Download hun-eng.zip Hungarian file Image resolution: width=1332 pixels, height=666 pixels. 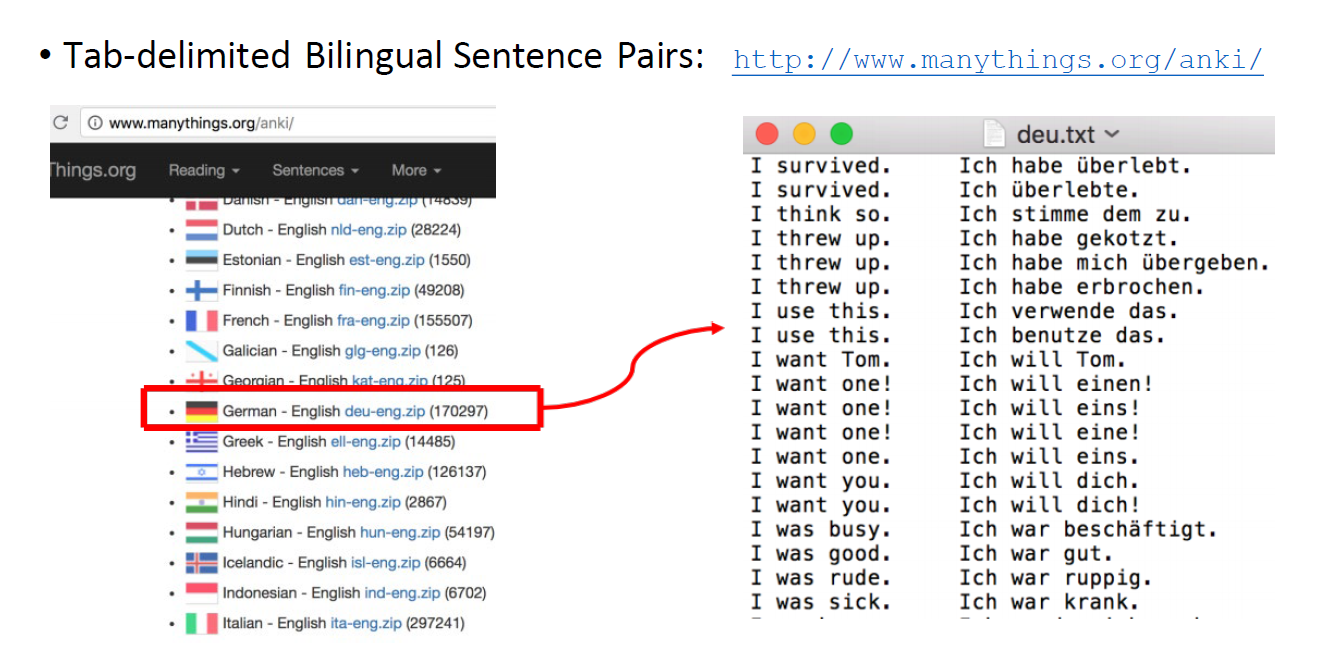coord(400,532)
